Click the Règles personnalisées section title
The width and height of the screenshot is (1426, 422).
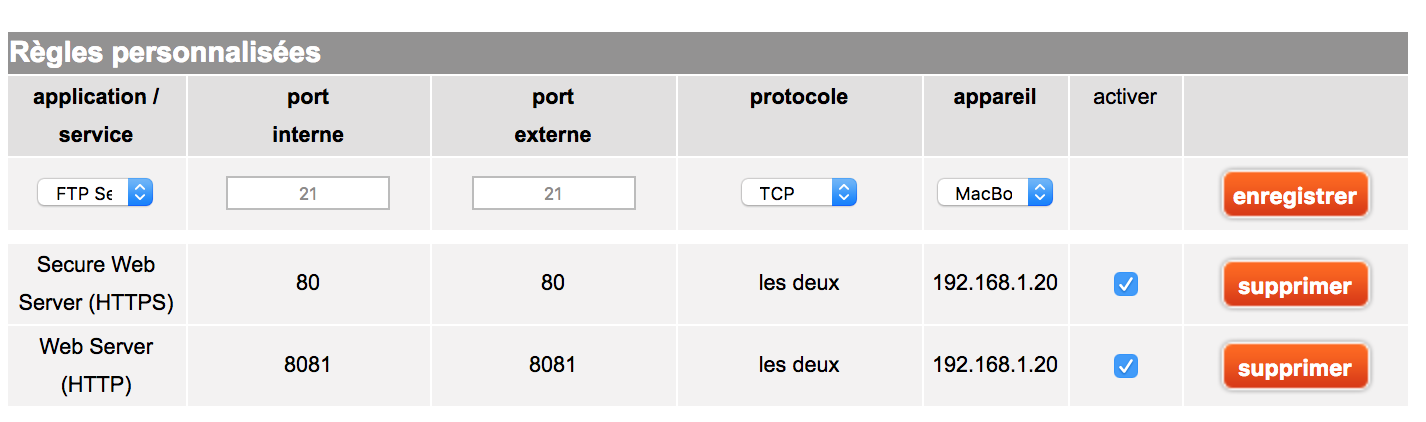pyautogui.click(x=166, y=53)
